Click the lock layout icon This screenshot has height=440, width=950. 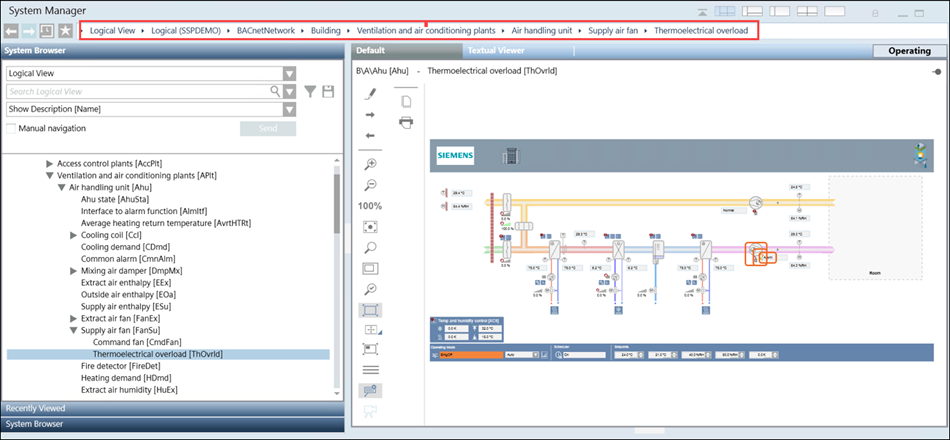tap(876, 13)
